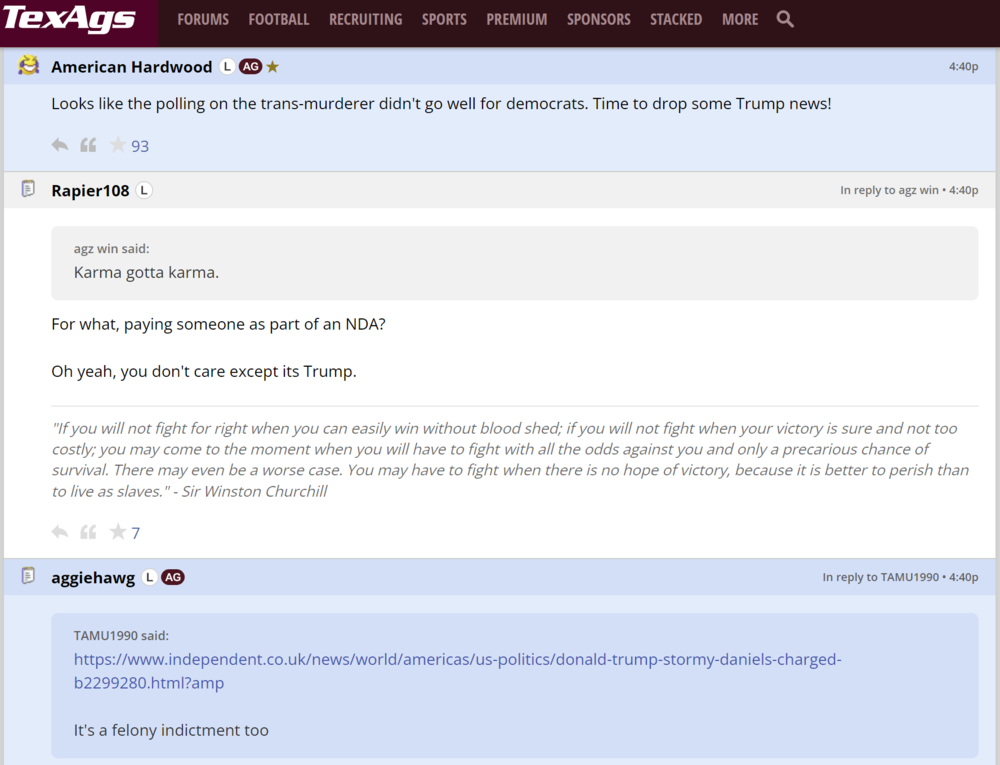1000x765 pixels.
Task: Star American Hardwood's post with 93 stars
Action: pyautogui.click(x=118, y=145)
